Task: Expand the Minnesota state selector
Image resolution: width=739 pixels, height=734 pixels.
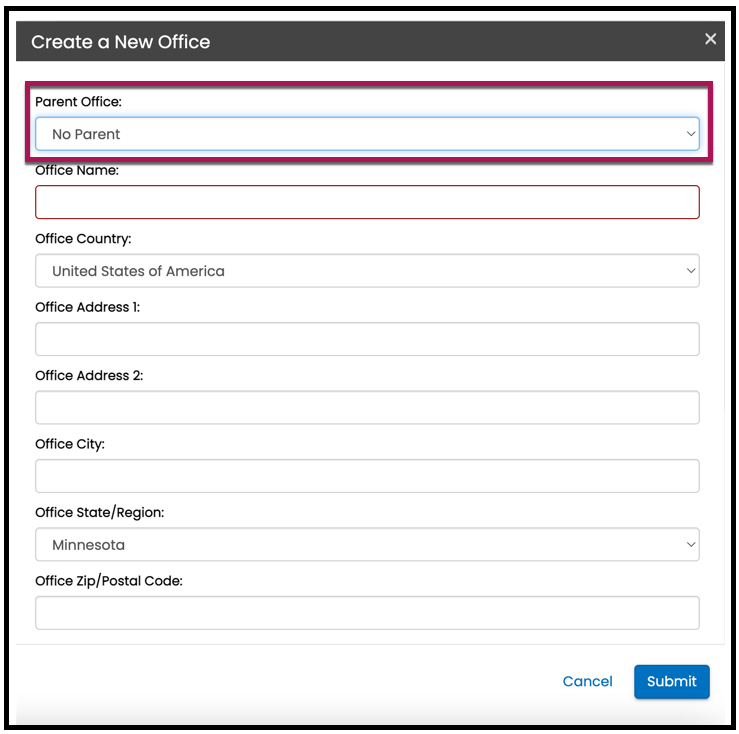Action: (367, 544)
